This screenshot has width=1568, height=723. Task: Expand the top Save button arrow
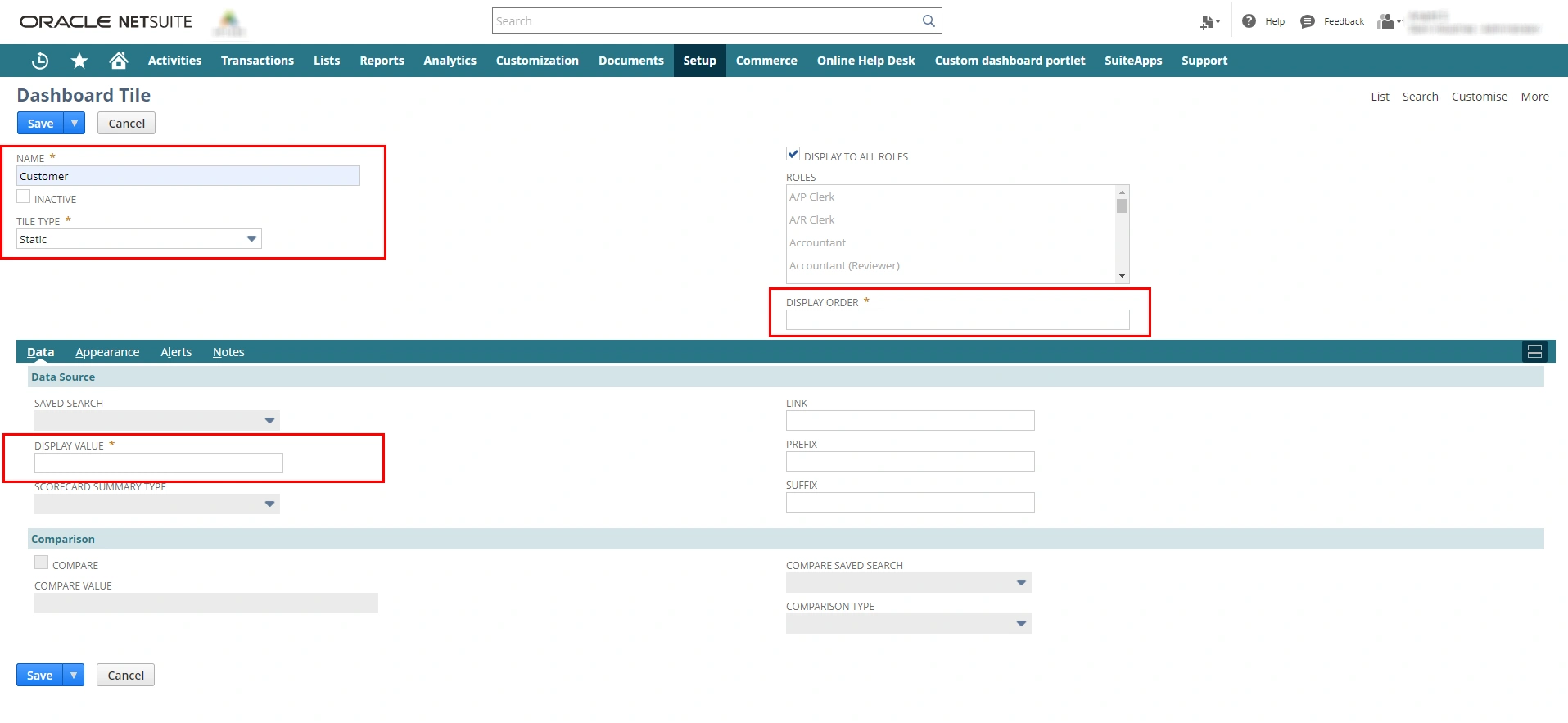75,124
